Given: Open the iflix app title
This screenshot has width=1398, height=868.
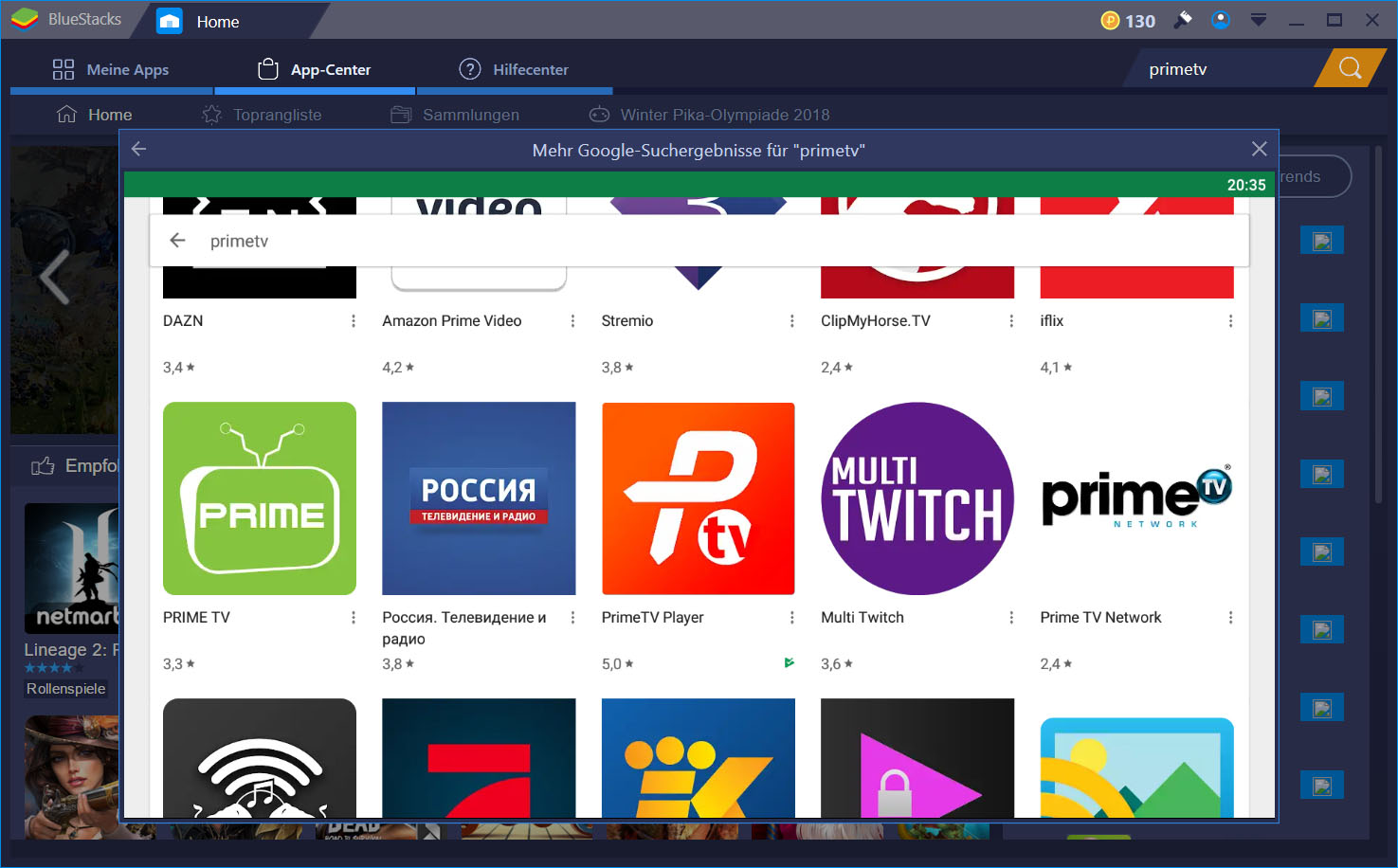Looking at the screenshot, I should pos(1052,321).
